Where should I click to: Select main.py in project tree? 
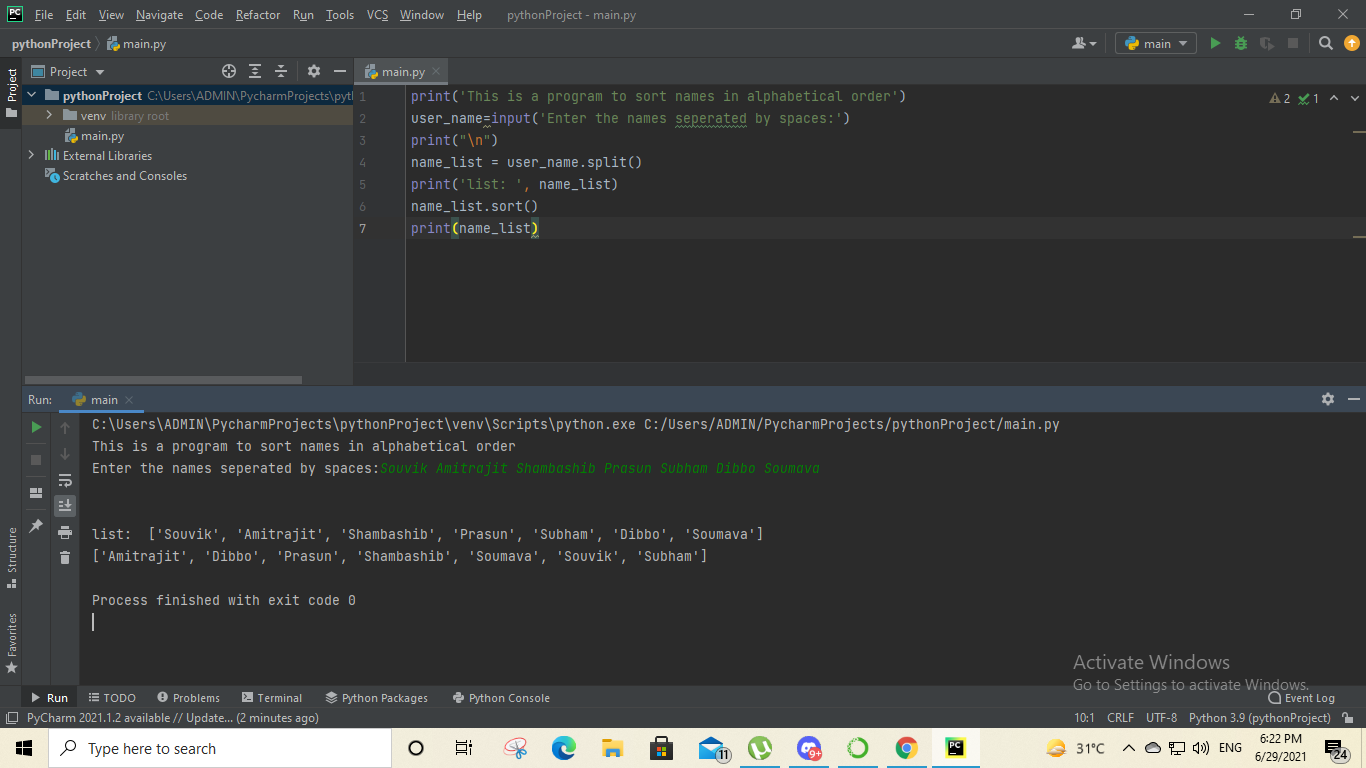(x=102, y=136)
